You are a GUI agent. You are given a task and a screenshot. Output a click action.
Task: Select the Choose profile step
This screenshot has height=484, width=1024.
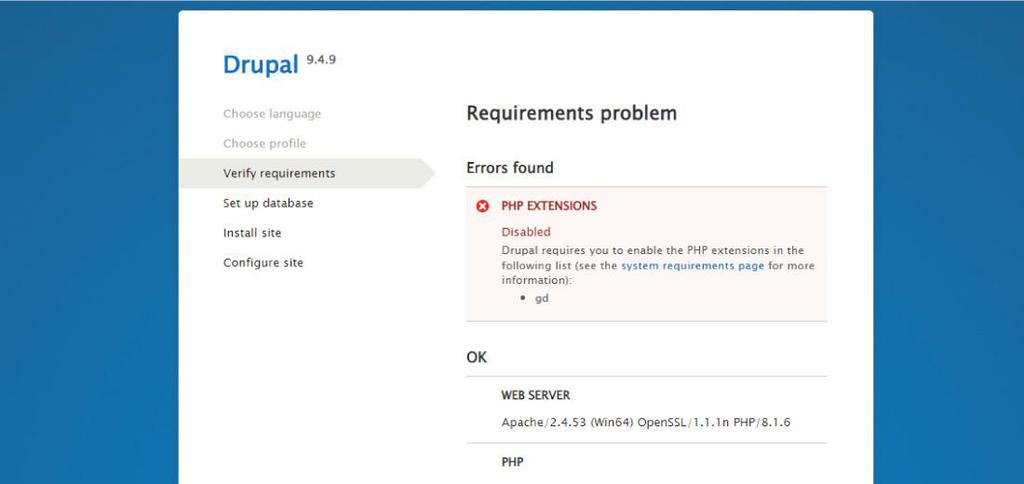264,143
